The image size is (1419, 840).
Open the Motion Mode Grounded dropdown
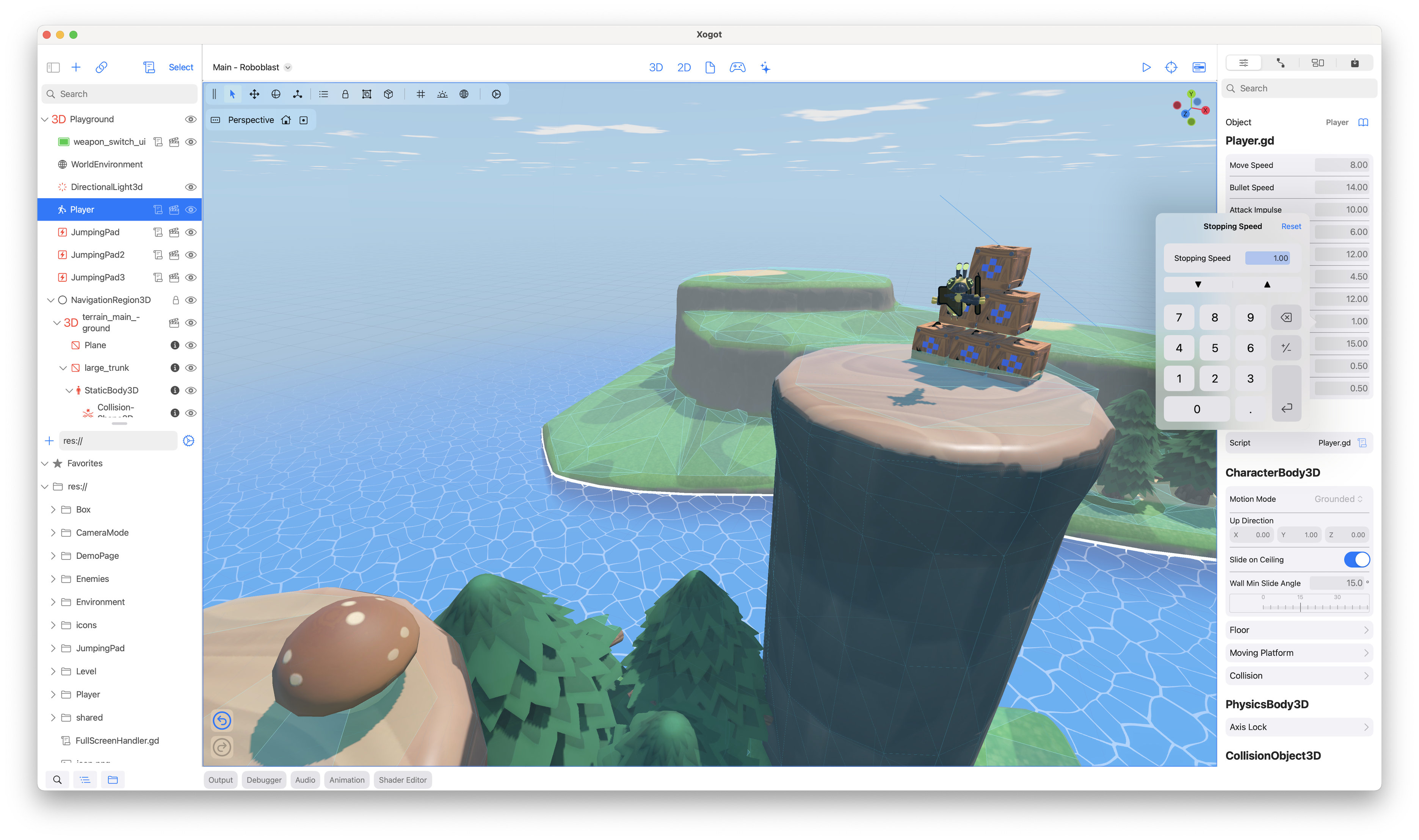1338,499
